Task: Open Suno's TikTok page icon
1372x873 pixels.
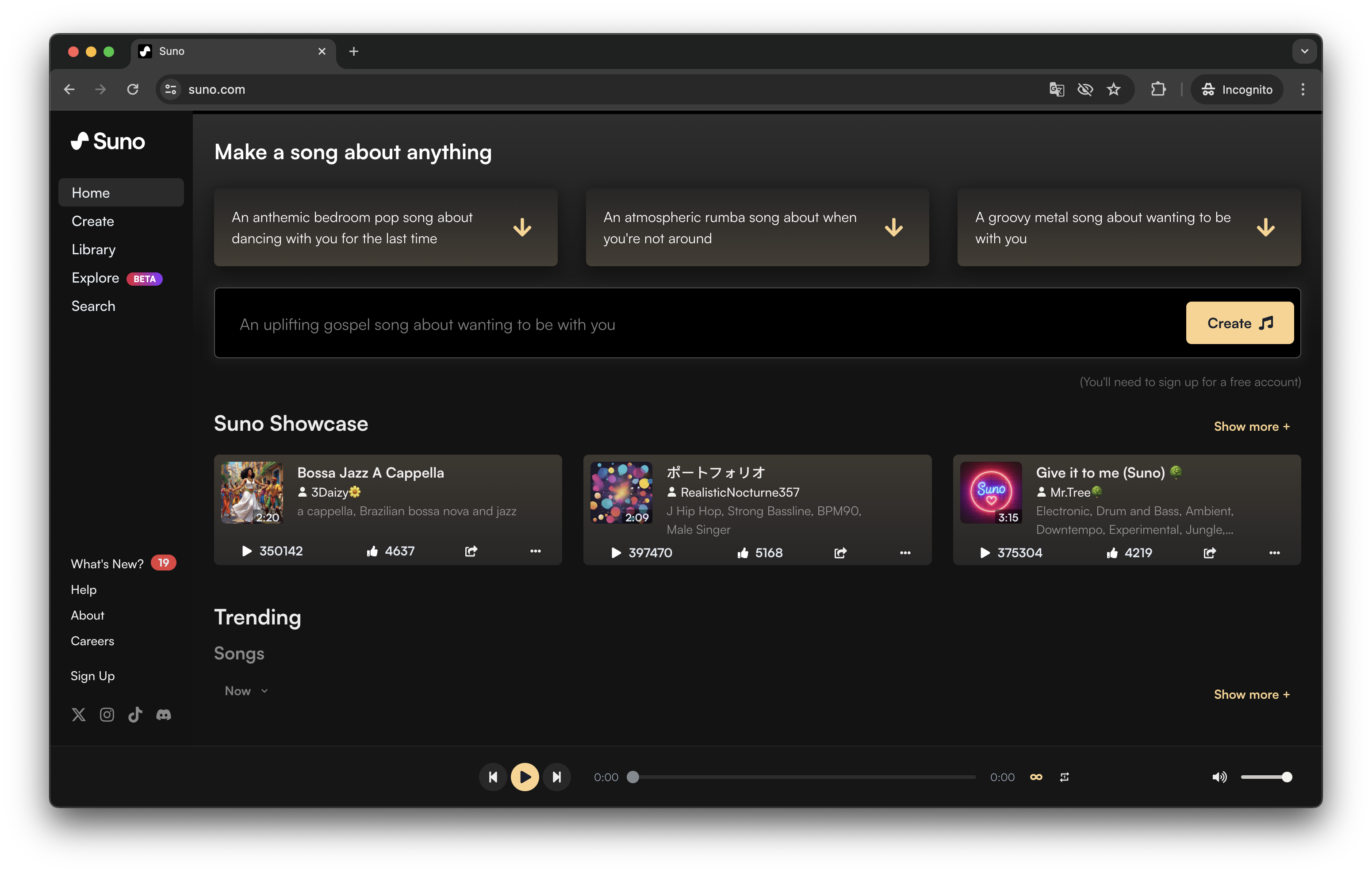Action: click(135, 715)
